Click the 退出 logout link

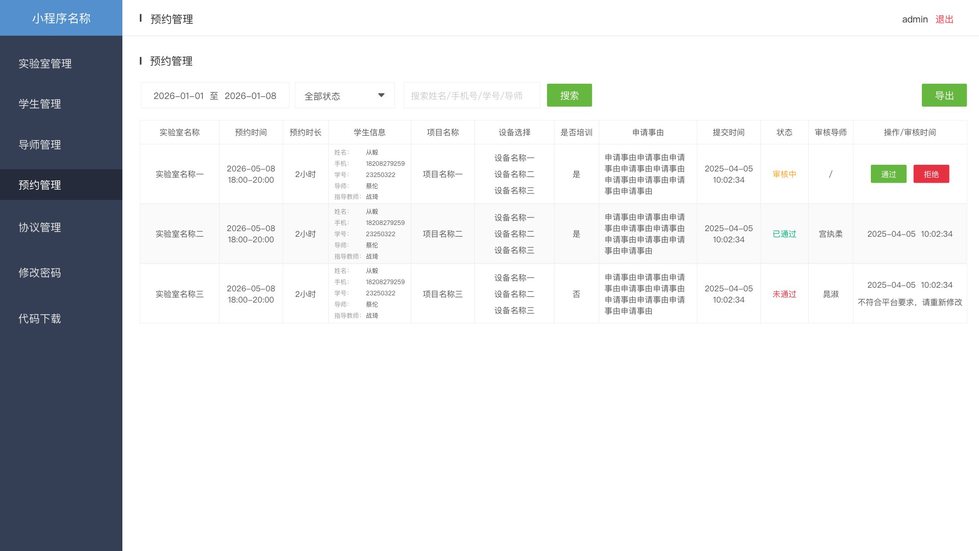(x=944, y=19)
